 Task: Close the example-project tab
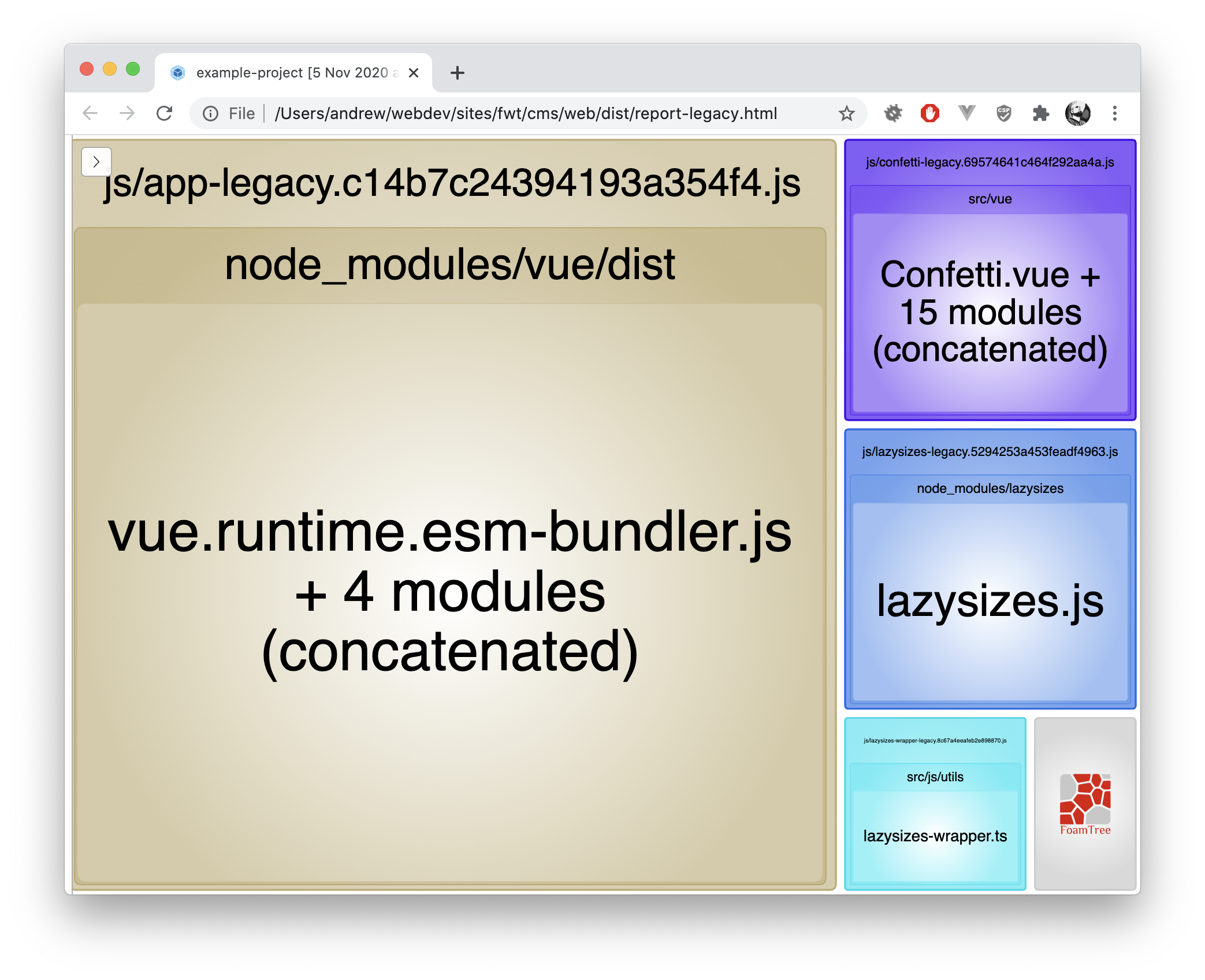point(414,73)
